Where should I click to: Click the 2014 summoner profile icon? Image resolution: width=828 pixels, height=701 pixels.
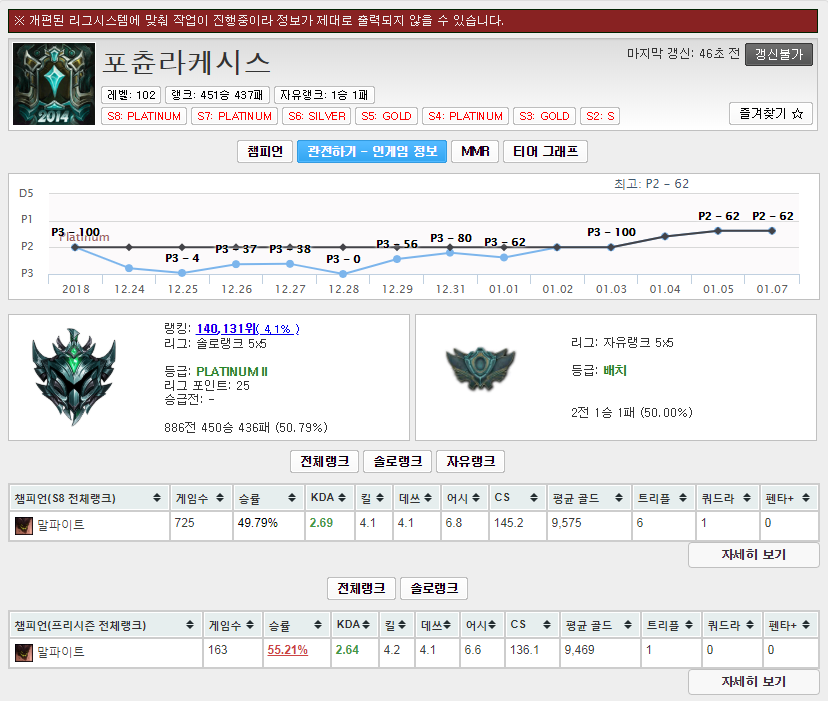[x=54, y=84]
